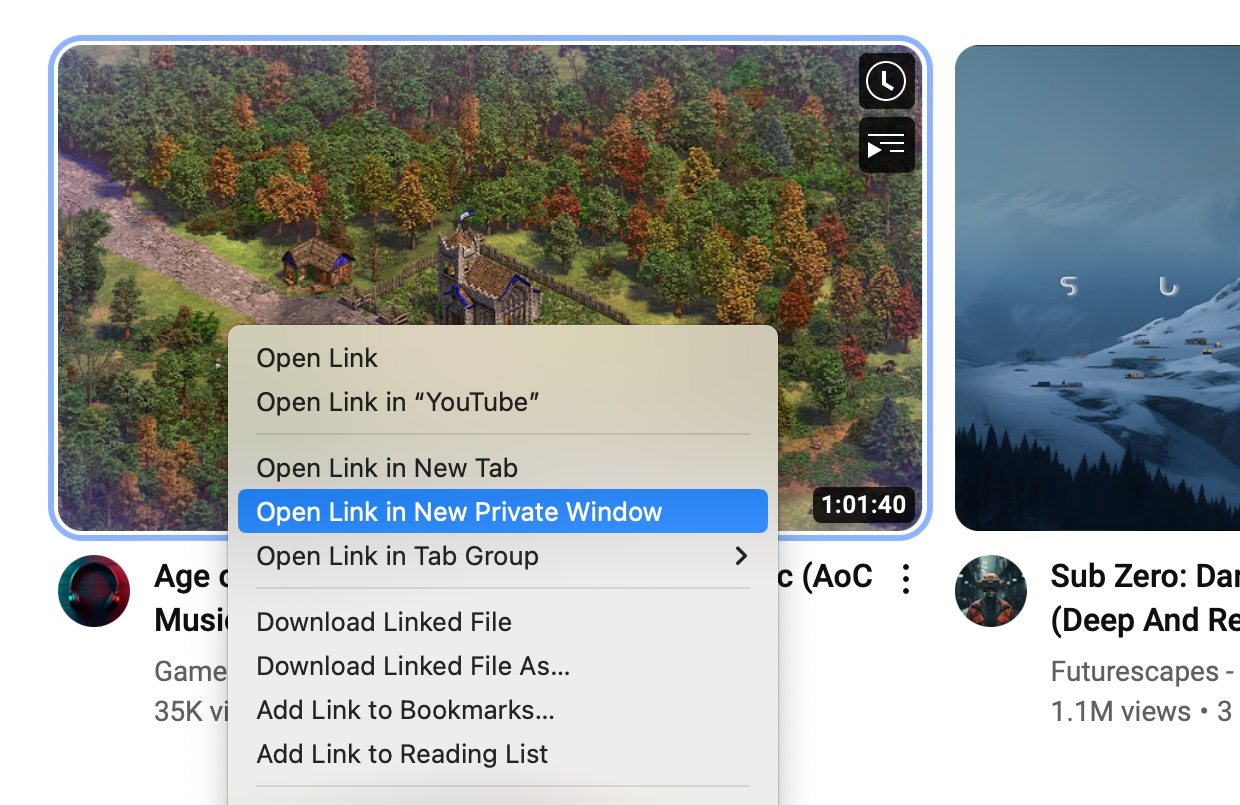Click the 1:01:40 duration badge

(x=864, y=505)
